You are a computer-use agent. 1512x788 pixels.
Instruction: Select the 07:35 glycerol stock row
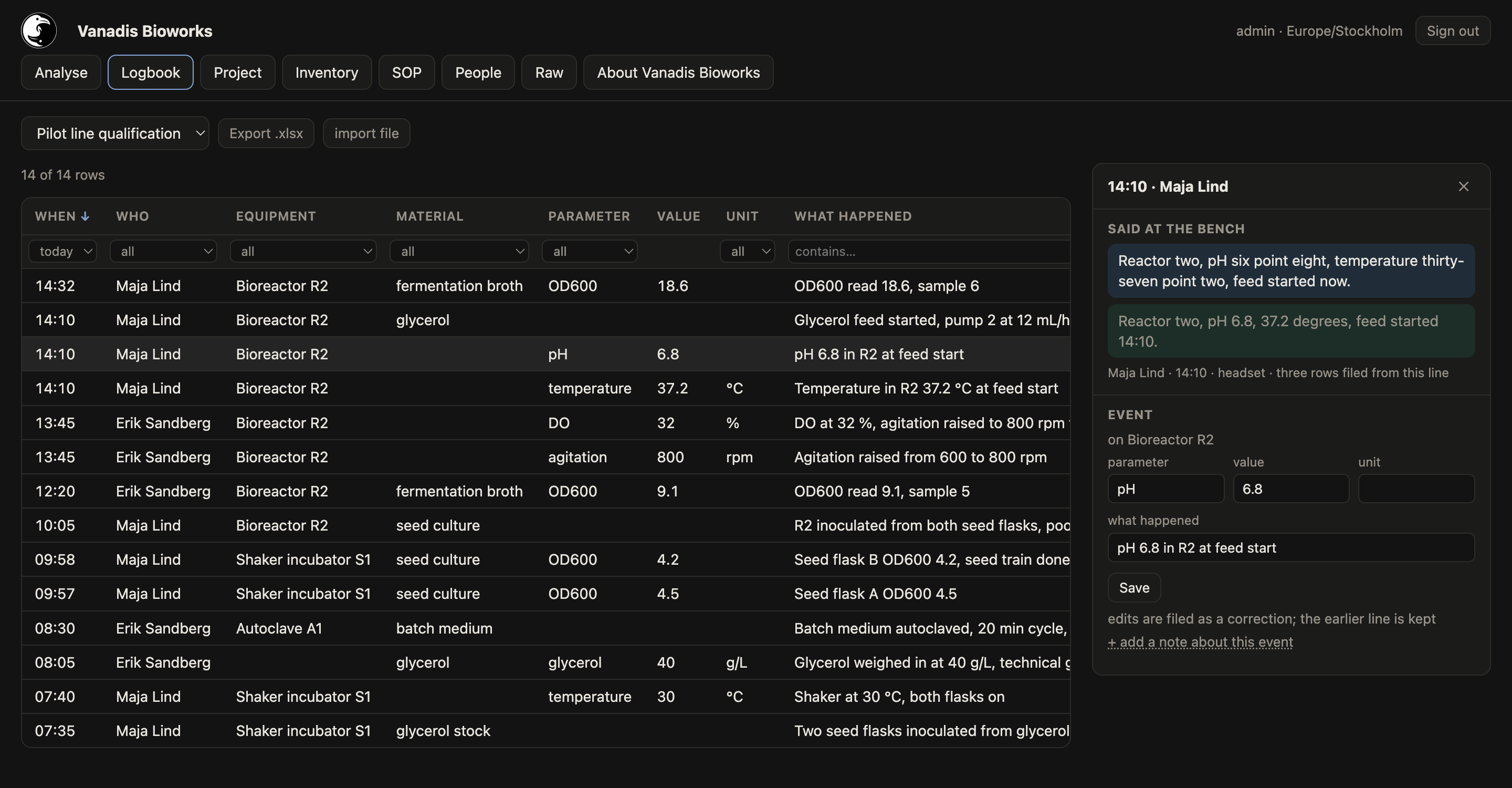point(546,730)
